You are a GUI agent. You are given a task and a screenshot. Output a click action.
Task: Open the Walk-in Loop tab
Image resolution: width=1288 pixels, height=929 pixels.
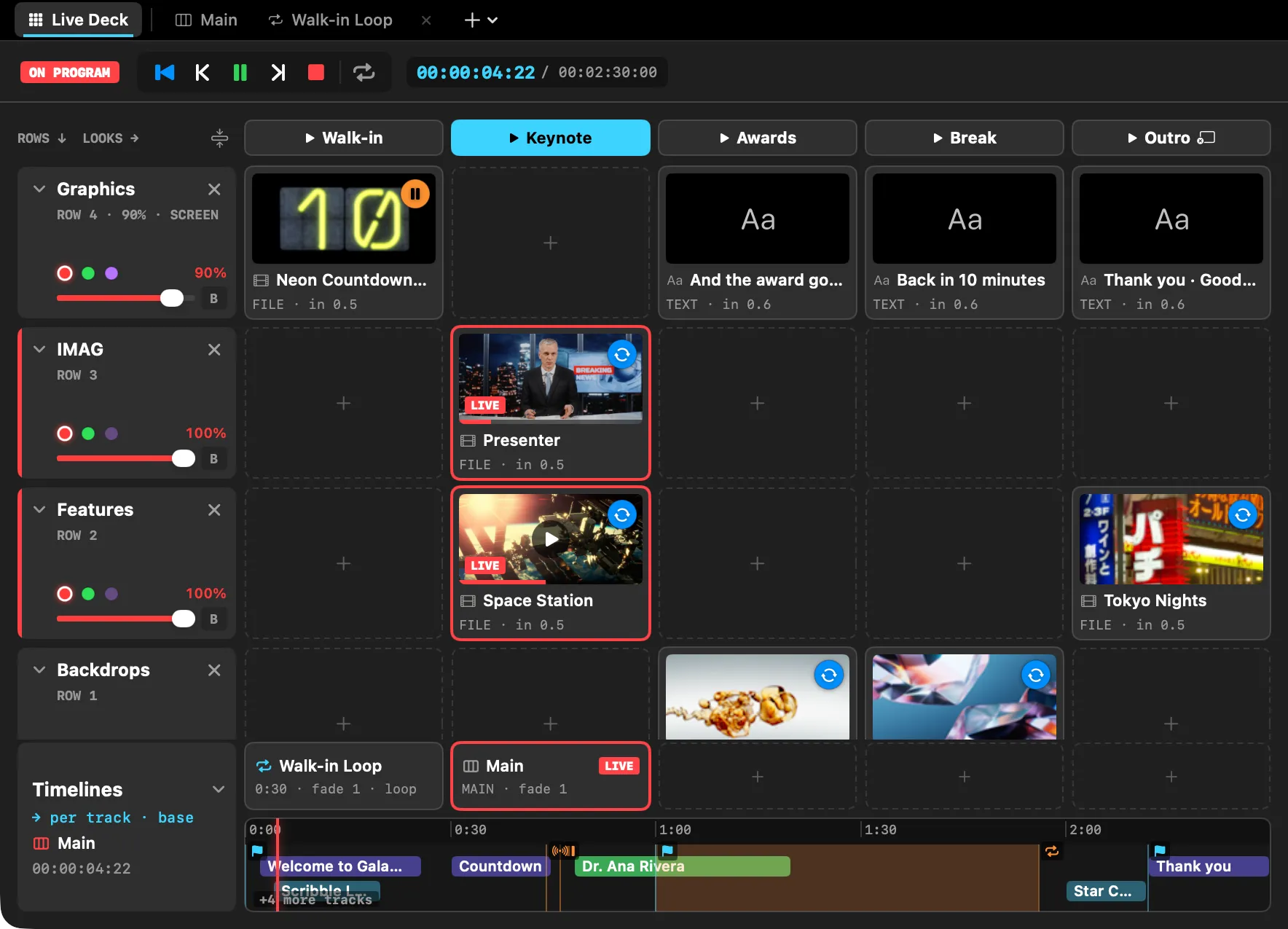click(x=331, y=20)
